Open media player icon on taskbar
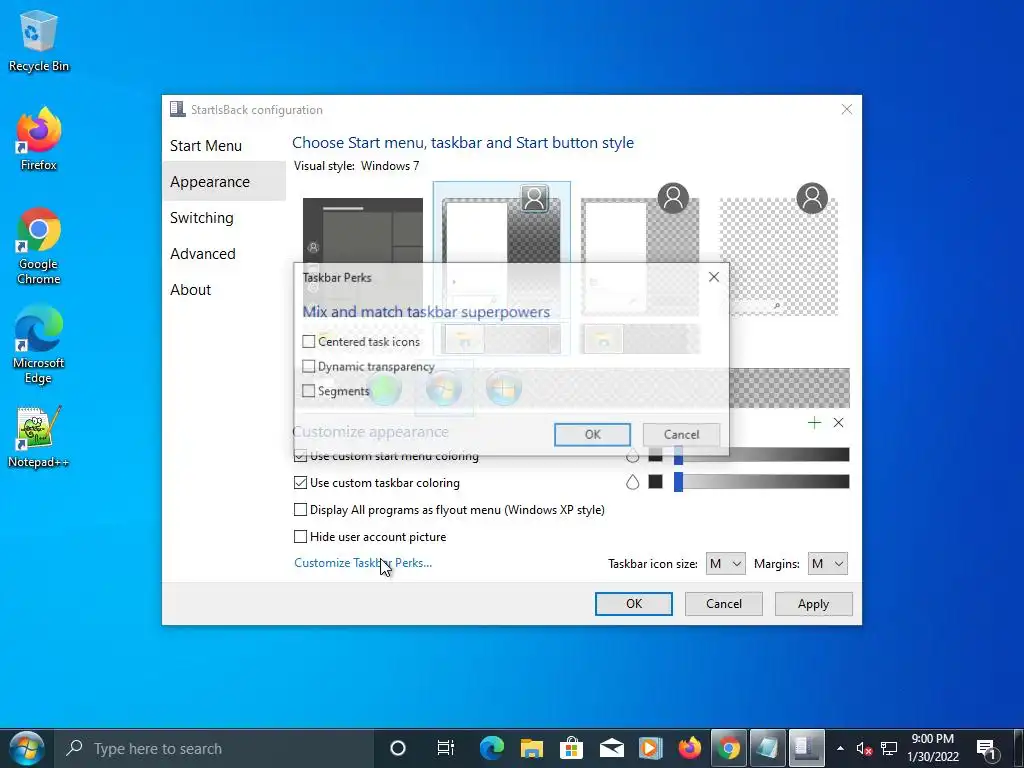The width and height of the screenshot is (1024, 768). point(650,748)
